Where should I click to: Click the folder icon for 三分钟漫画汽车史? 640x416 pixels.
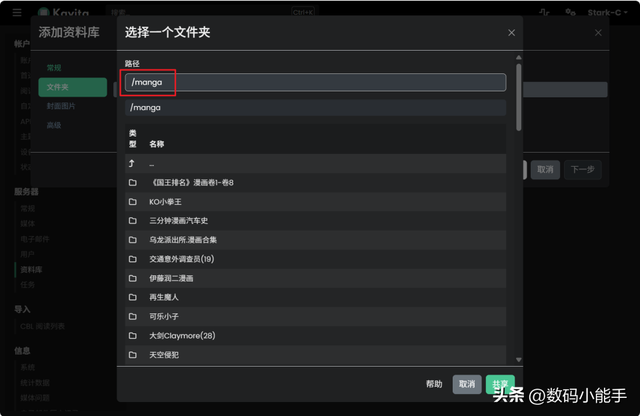[133, 220]
